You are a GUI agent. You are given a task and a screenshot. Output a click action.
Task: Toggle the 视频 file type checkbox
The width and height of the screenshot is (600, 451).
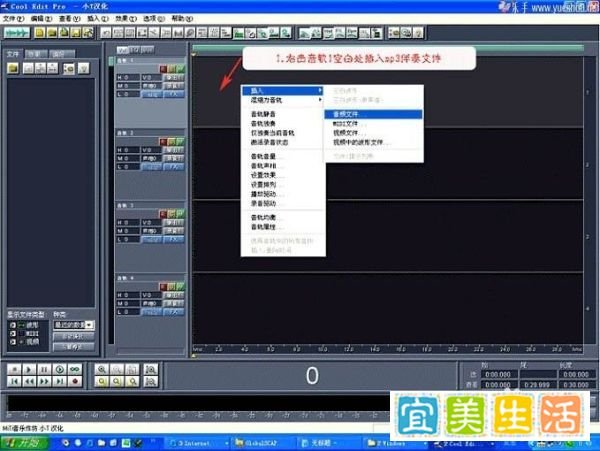(x=13, y=342)
